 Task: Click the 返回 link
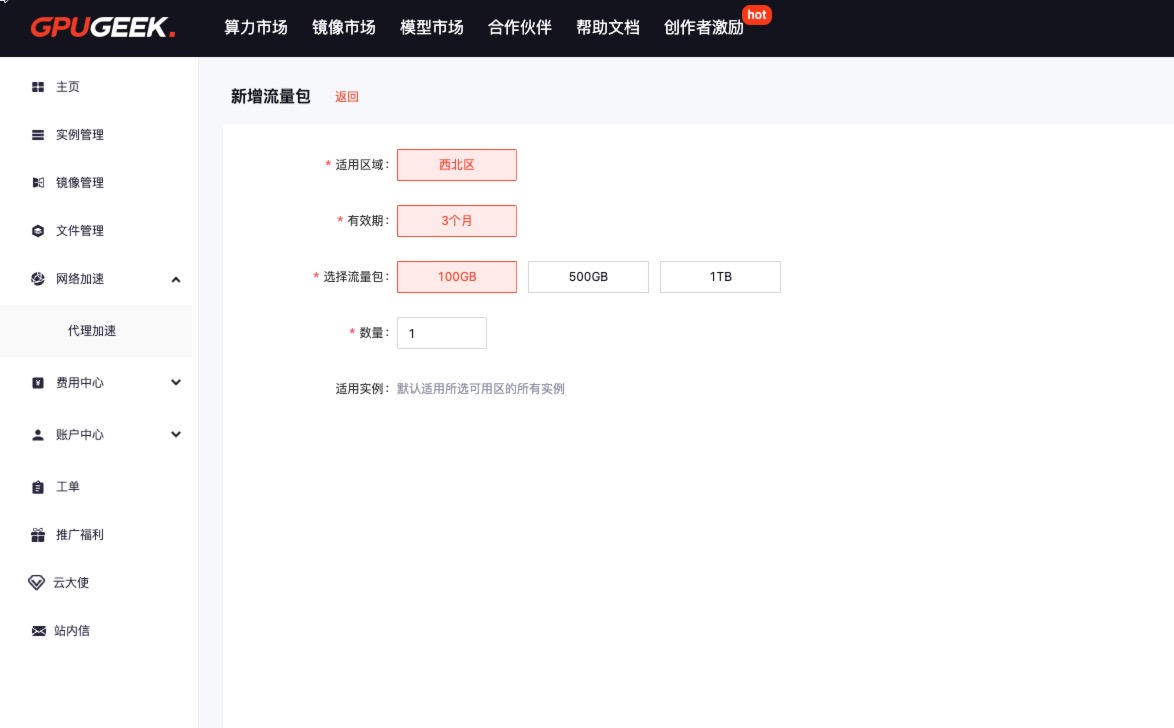(346, 97)
